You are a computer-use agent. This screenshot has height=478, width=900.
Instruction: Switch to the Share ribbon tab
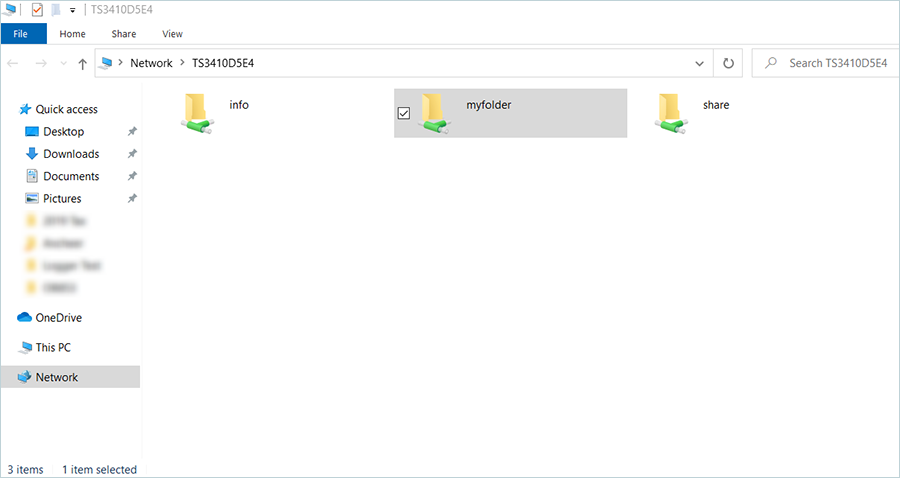[x=124, y=34]
